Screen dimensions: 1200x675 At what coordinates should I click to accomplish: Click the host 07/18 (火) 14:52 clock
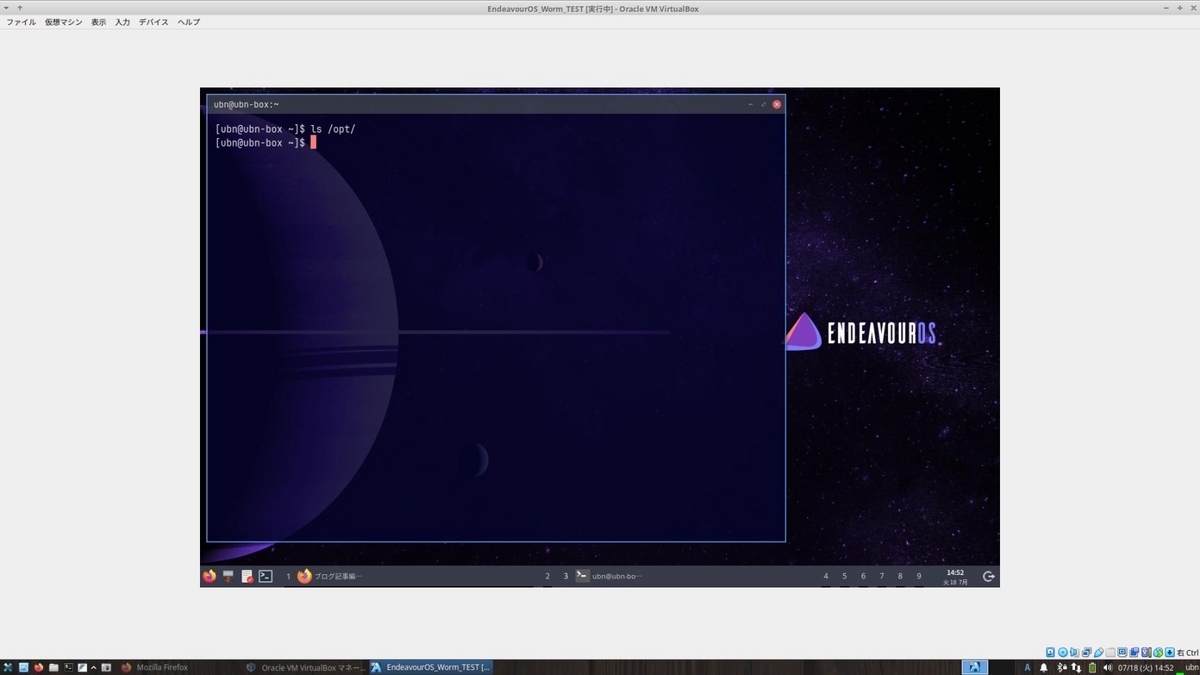pos(1146,667)
